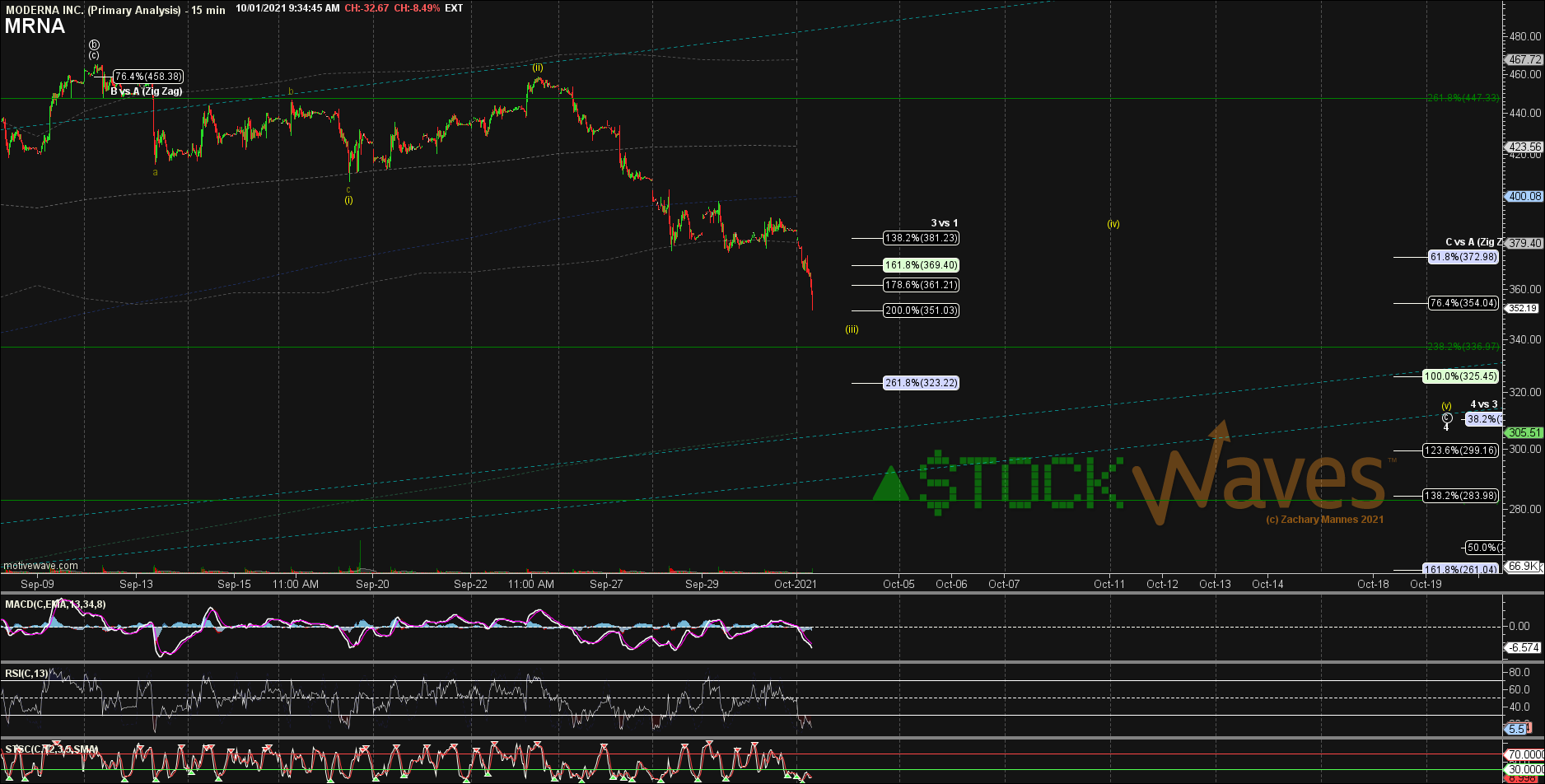Click the 467.72 price axis tag
The image size is (1545, 784).
[x=1524, y=60]
